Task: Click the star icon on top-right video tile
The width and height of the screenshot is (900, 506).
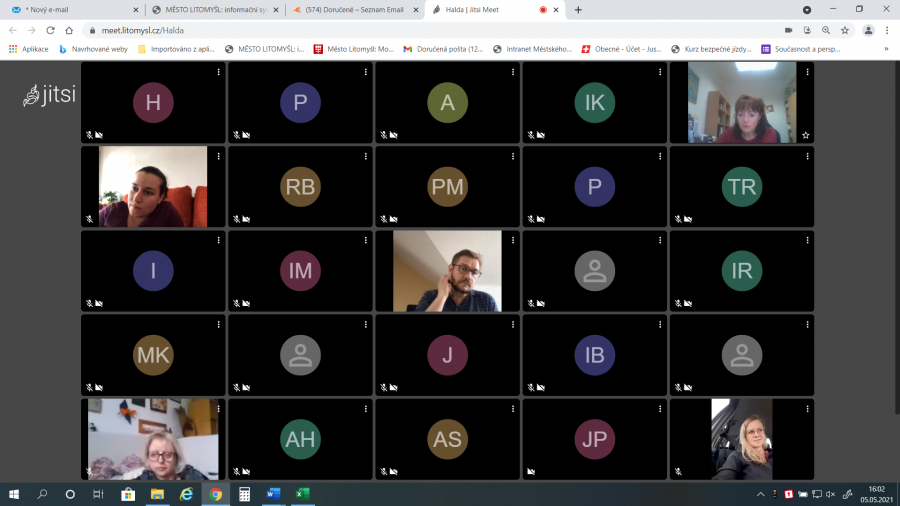Action: [x=806, y=135]
